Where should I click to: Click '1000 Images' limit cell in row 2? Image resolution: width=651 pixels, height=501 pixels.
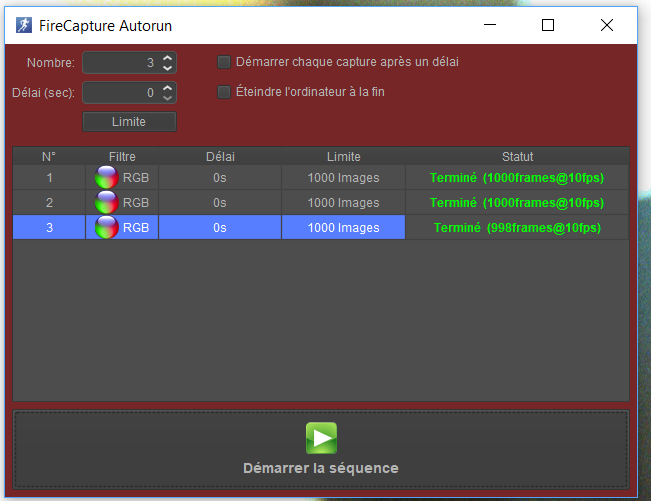click(343, 203)
